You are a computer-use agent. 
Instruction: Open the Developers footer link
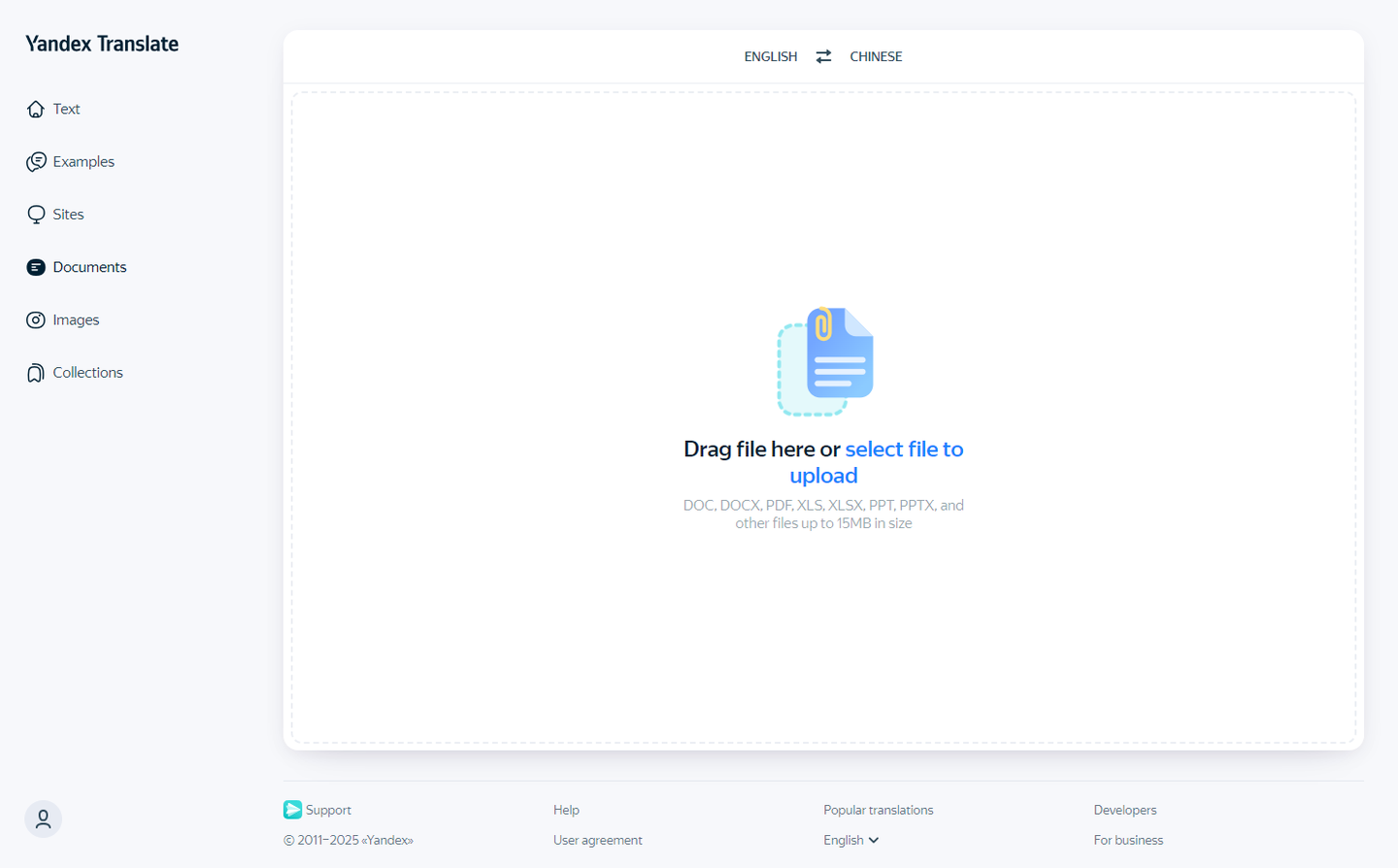(x=1125, y=810)
